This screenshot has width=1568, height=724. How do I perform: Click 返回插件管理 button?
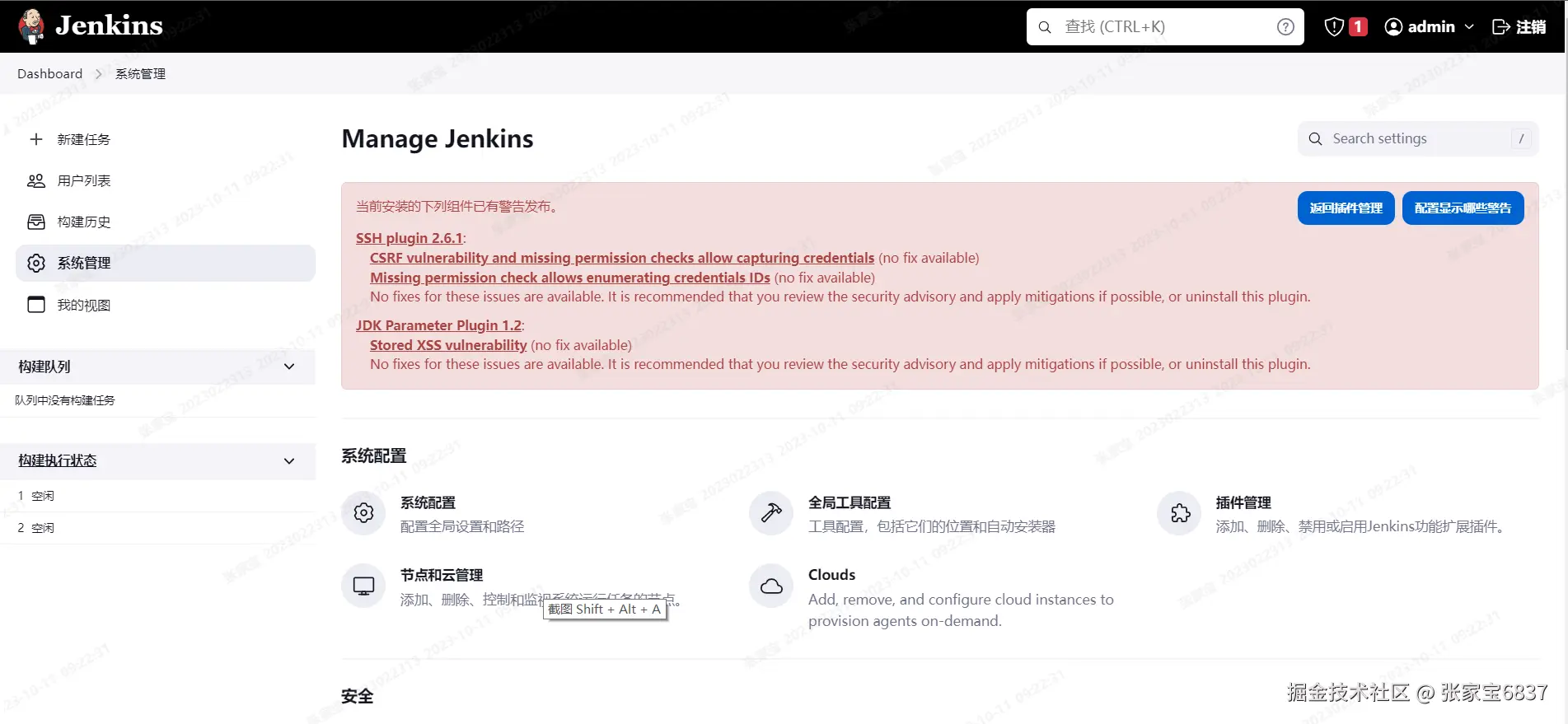point(1346,208)
